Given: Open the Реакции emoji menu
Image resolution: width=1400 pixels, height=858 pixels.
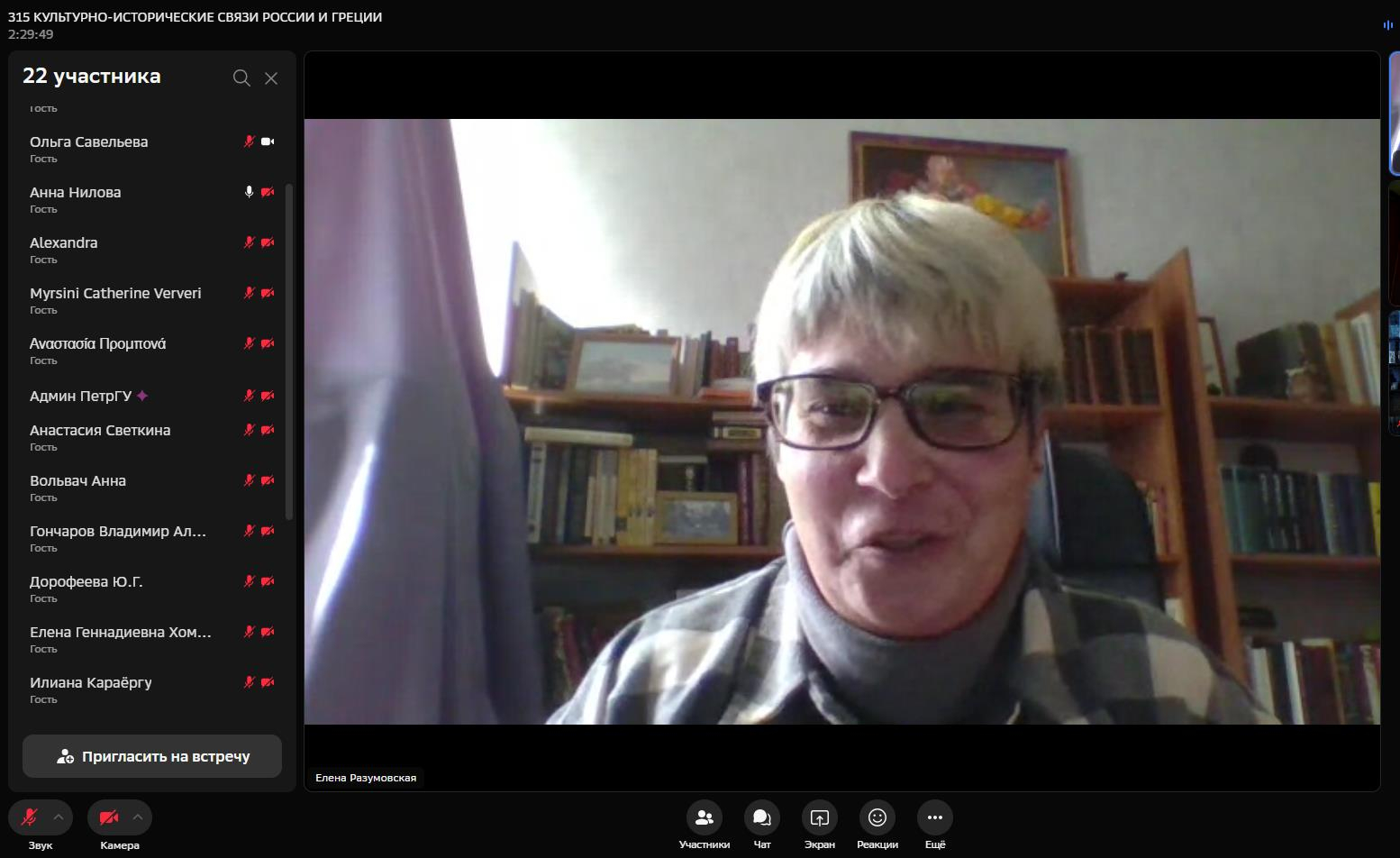Looking at the screenshot, I should point(877,817).
